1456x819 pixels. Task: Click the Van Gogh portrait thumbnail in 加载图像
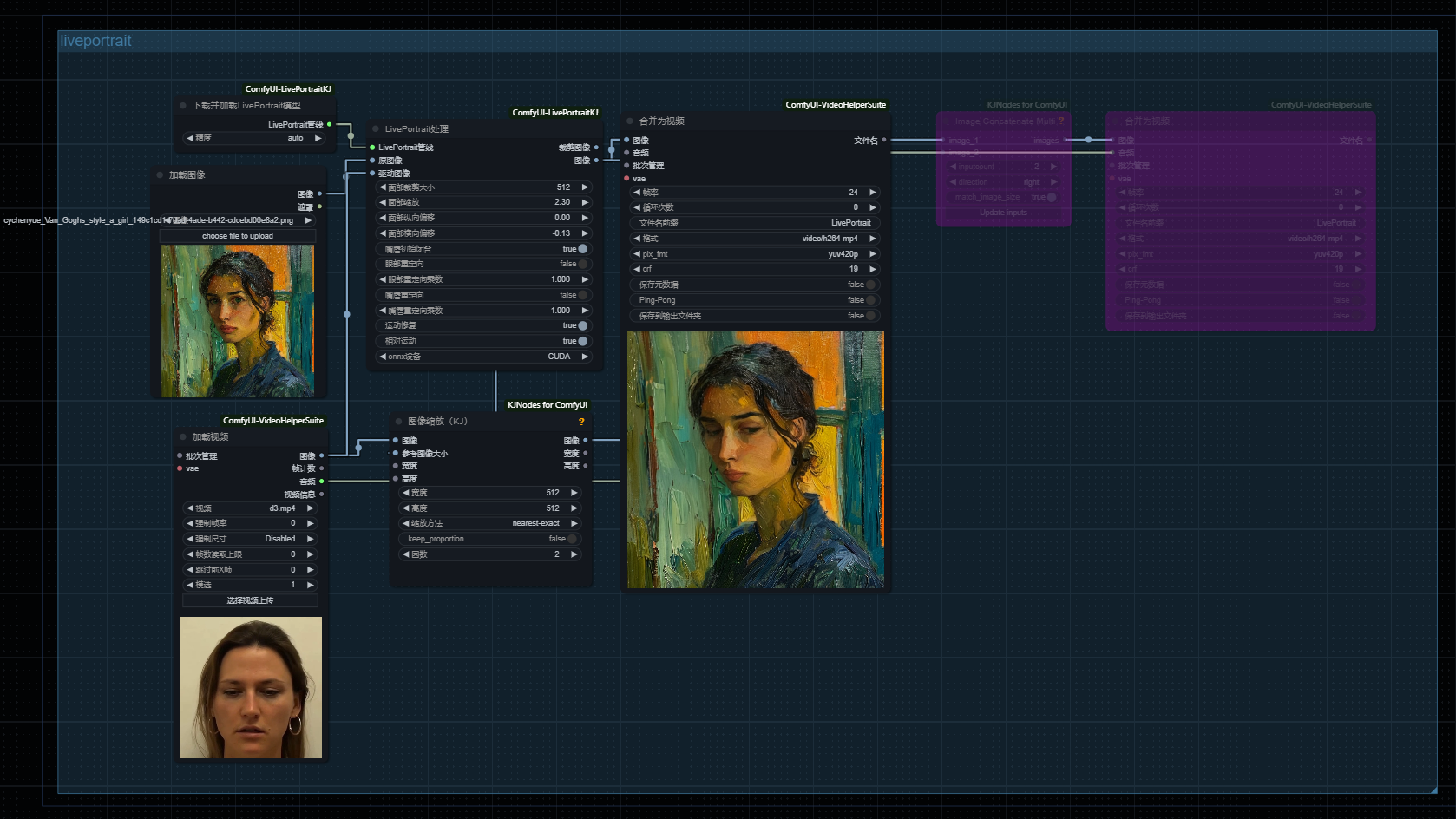pyautogui.click(x=238, y=321)
